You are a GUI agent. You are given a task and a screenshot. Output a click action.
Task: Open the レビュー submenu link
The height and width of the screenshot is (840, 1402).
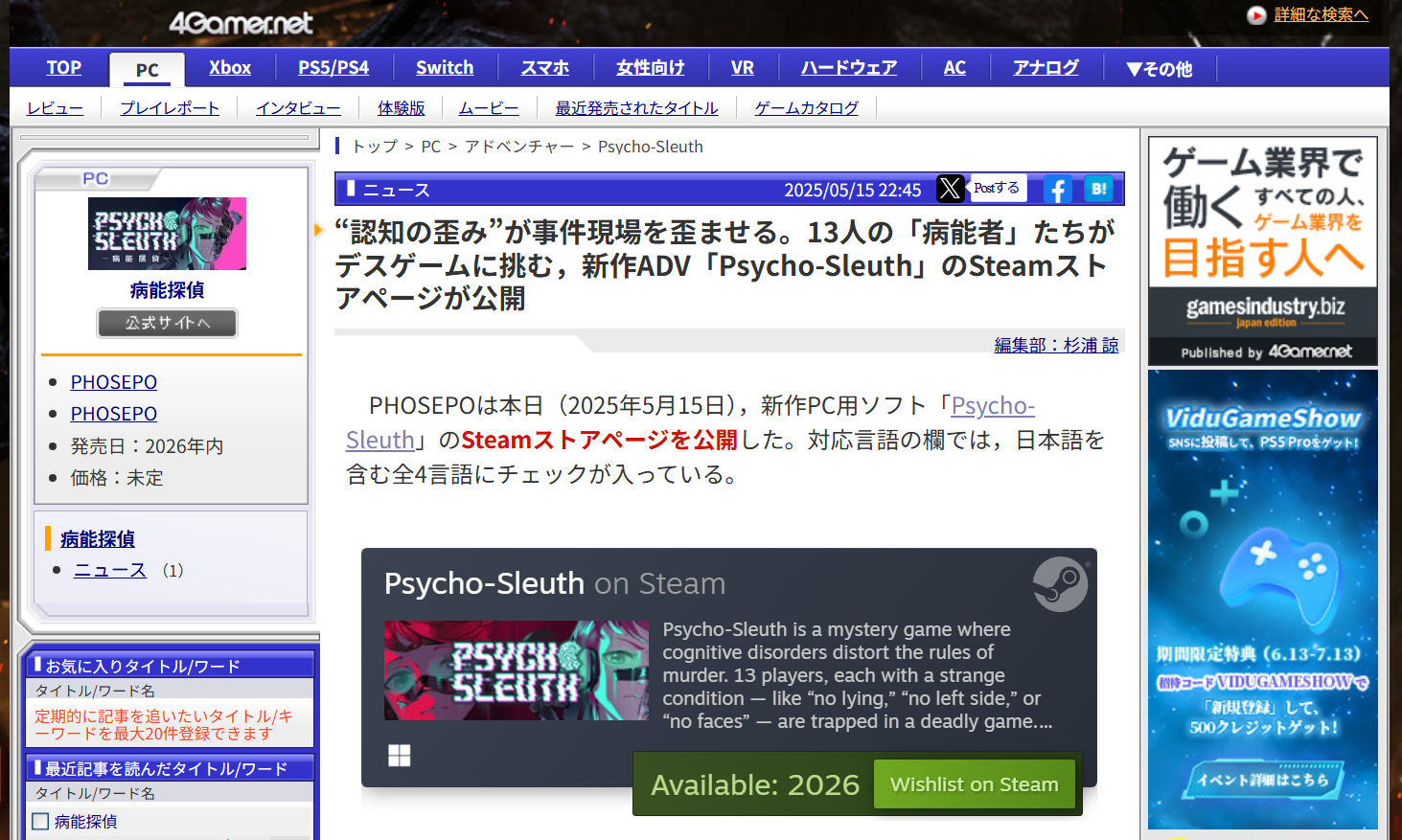[x=55, y=108]
